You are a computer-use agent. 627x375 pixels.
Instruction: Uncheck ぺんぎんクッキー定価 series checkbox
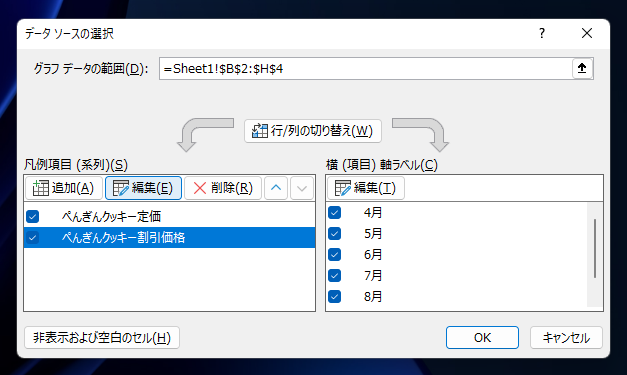pos(33,217)
